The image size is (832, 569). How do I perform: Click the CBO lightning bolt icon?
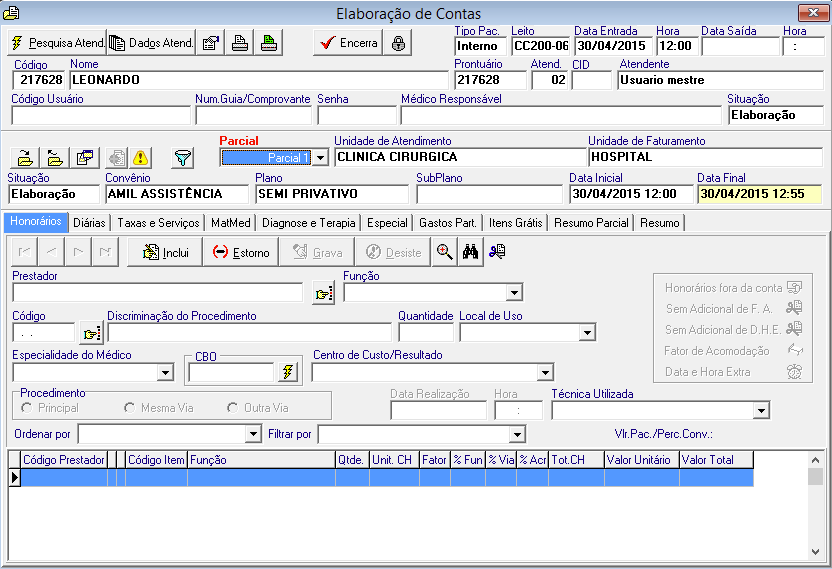tap(288, 372)
